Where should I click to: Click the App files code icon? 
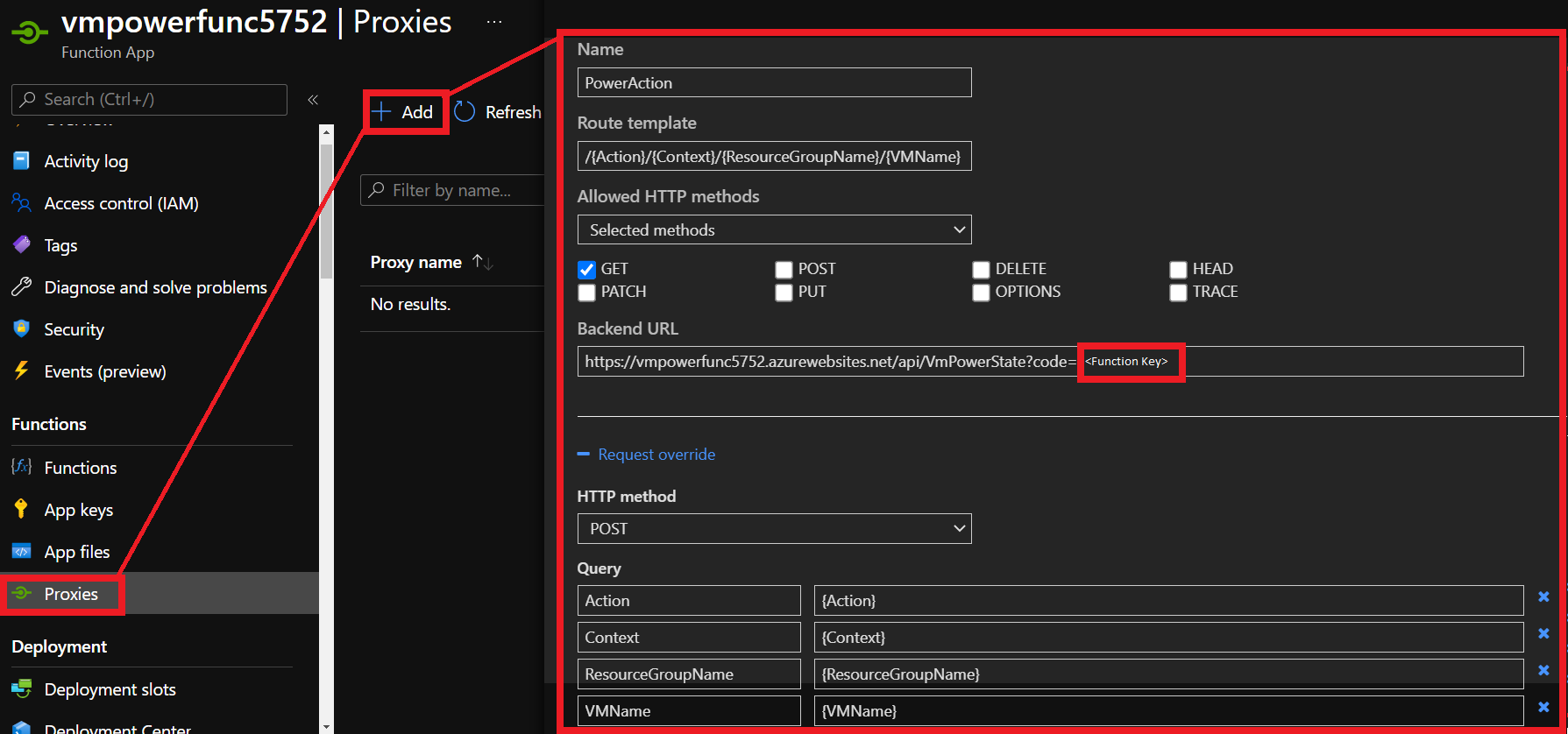21,551
